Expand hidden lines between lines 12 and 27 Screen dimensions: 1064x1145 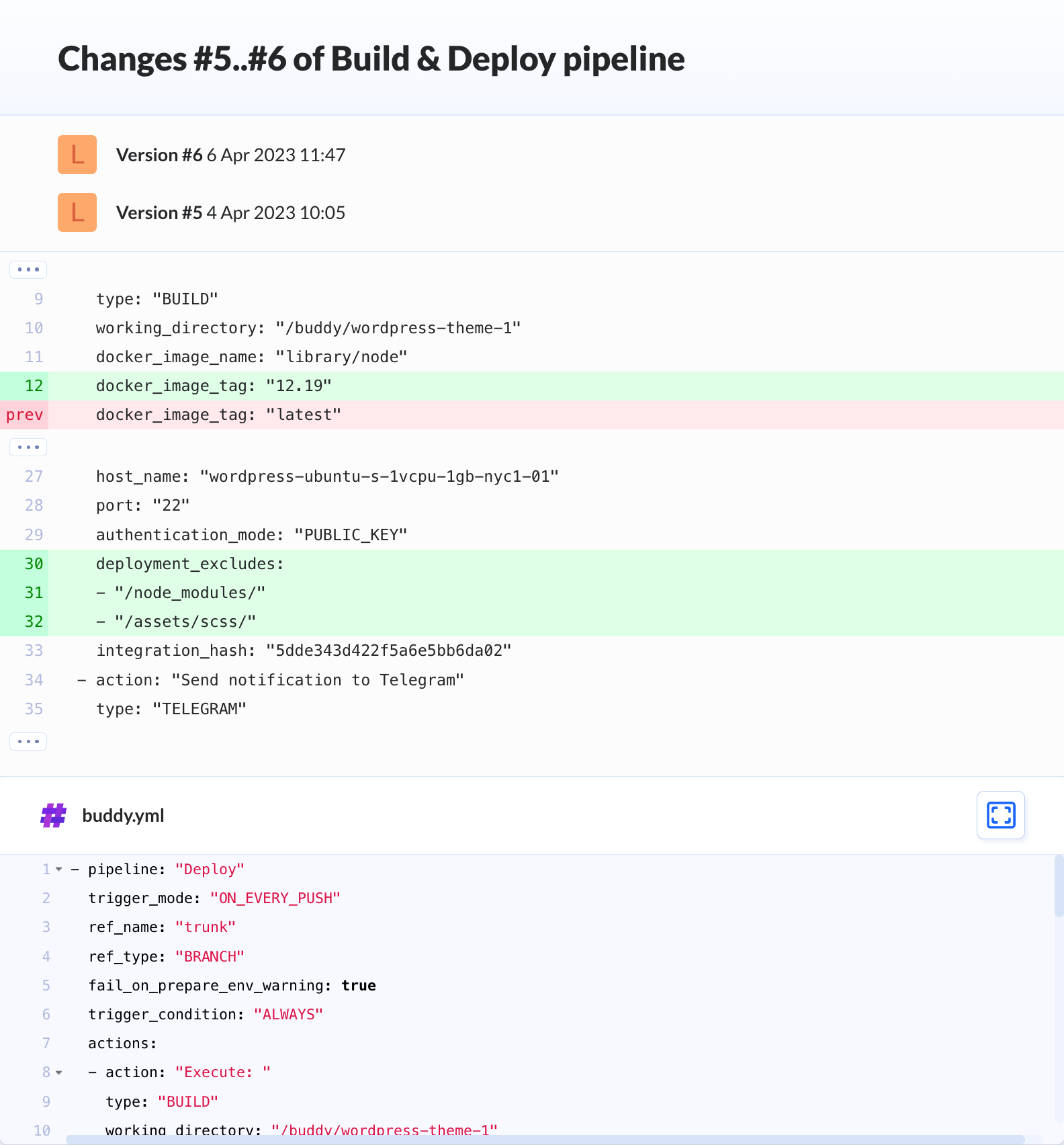[28, 447]
